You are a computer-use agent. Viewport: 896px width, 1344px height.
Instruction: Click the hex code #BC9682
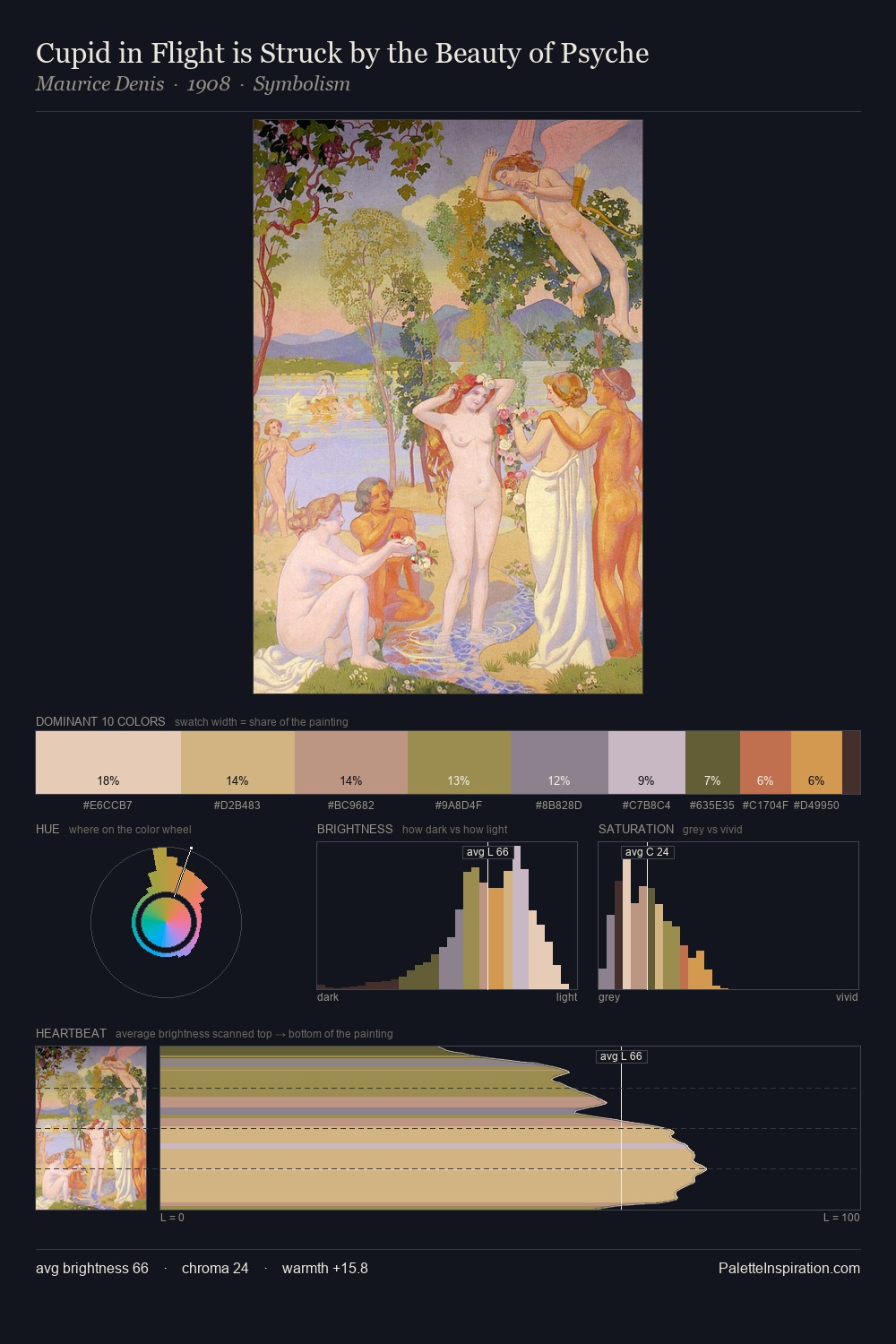351,806
